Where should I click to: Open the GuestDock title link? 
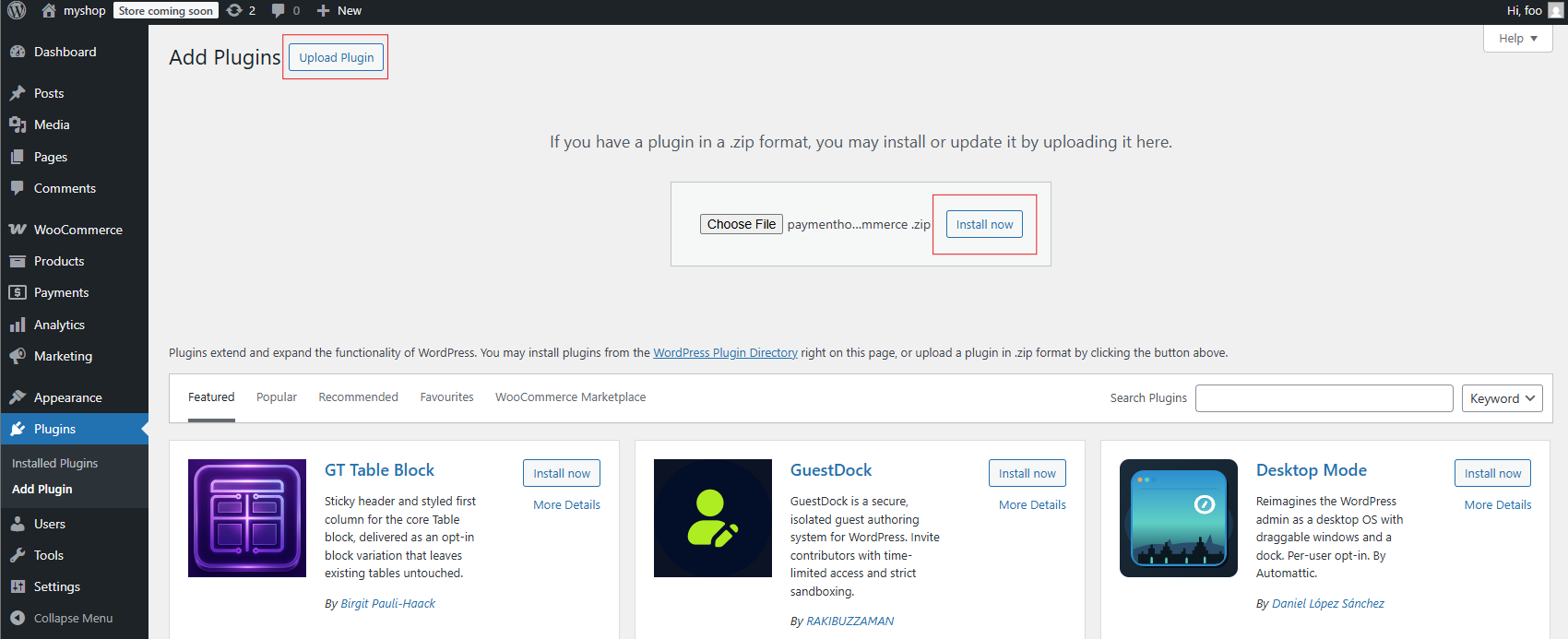click(831, 470)
